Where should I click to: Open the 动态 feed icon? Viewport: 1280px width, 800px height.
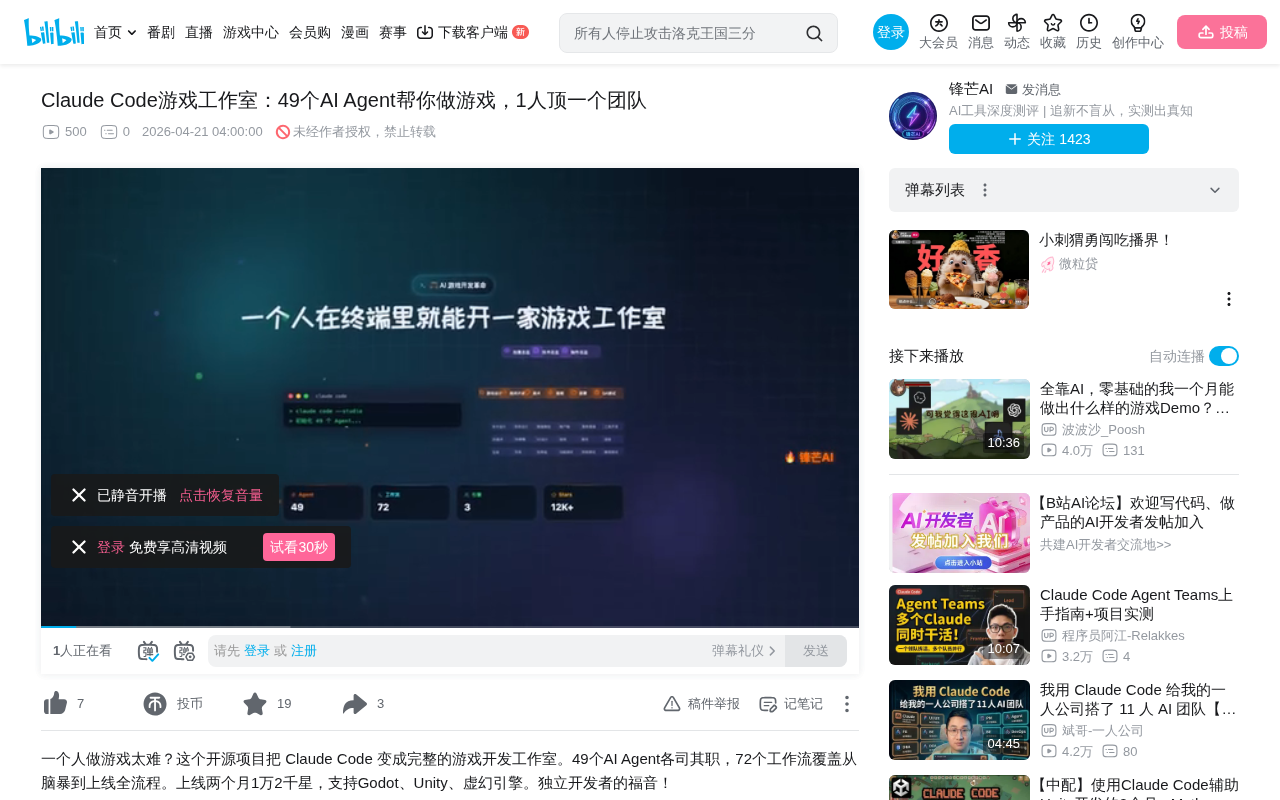[1017, 32]
